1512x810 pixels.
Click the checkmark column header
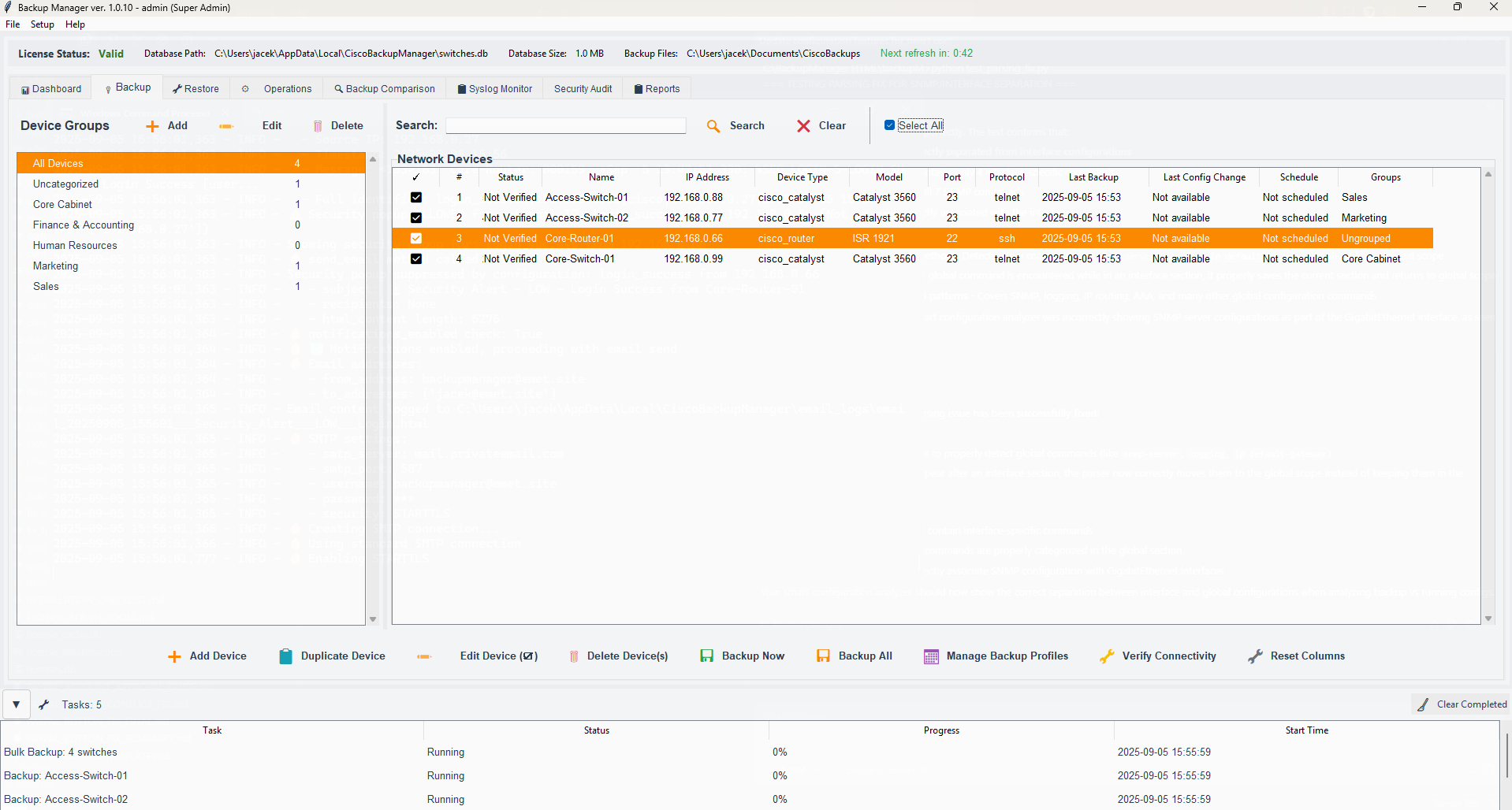[416, 177]
